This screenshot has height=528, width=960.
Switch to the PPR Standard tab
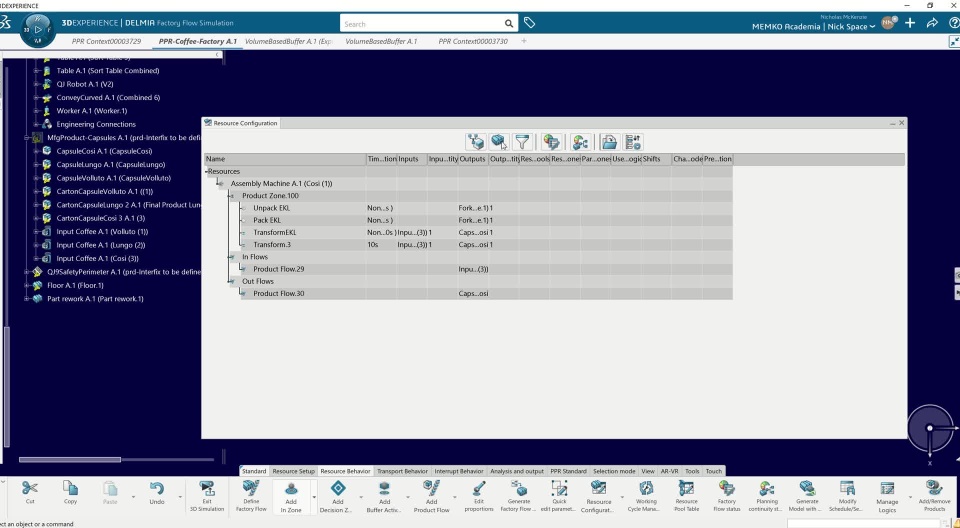tap(568, 471)
